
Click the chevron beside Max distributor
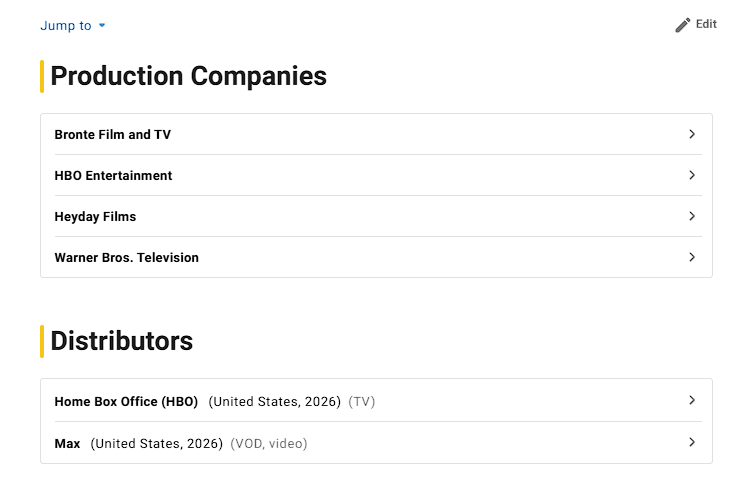coord(692,442)
